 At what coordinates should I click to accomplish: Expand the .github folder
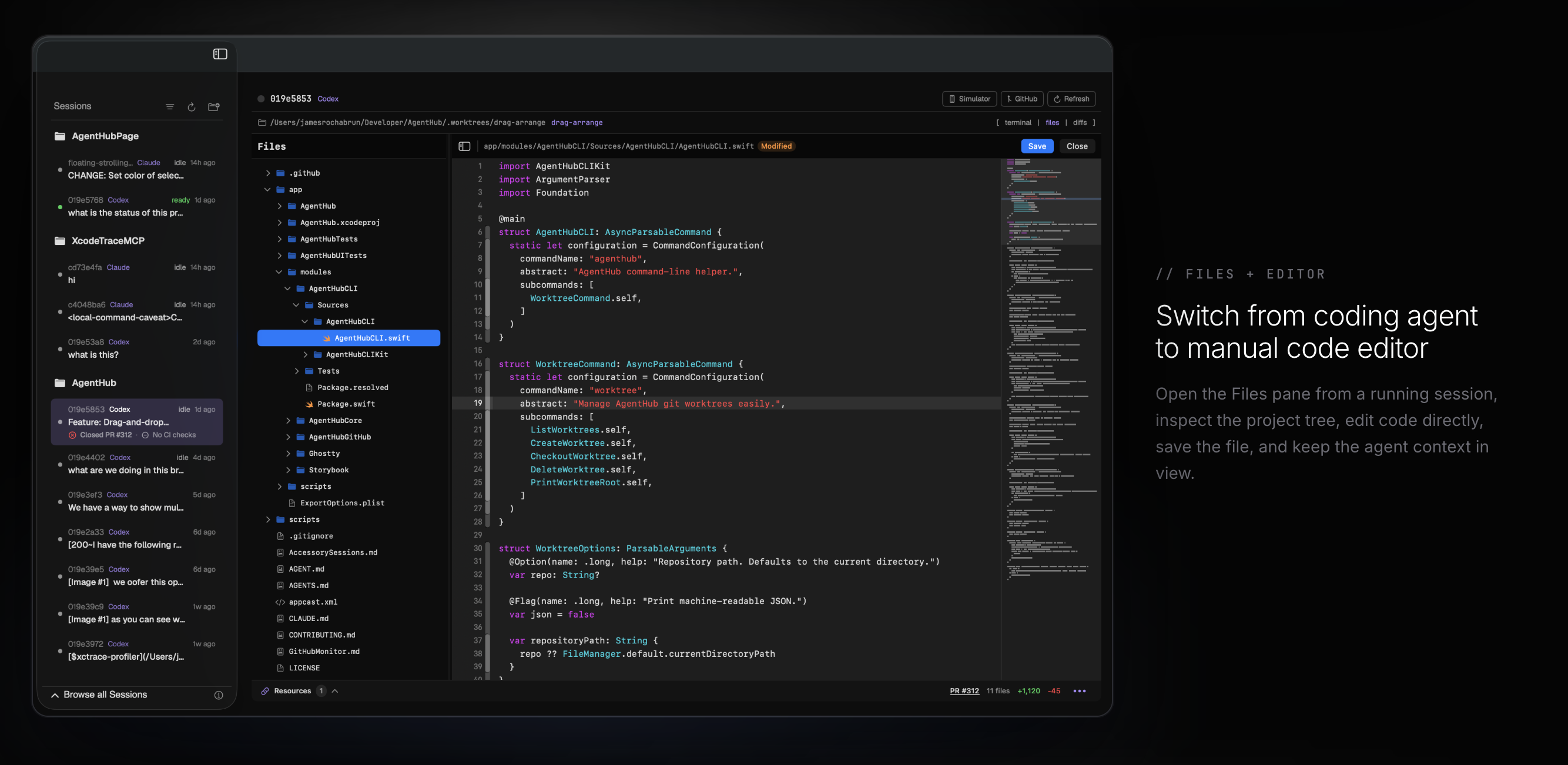click(268, 173)
